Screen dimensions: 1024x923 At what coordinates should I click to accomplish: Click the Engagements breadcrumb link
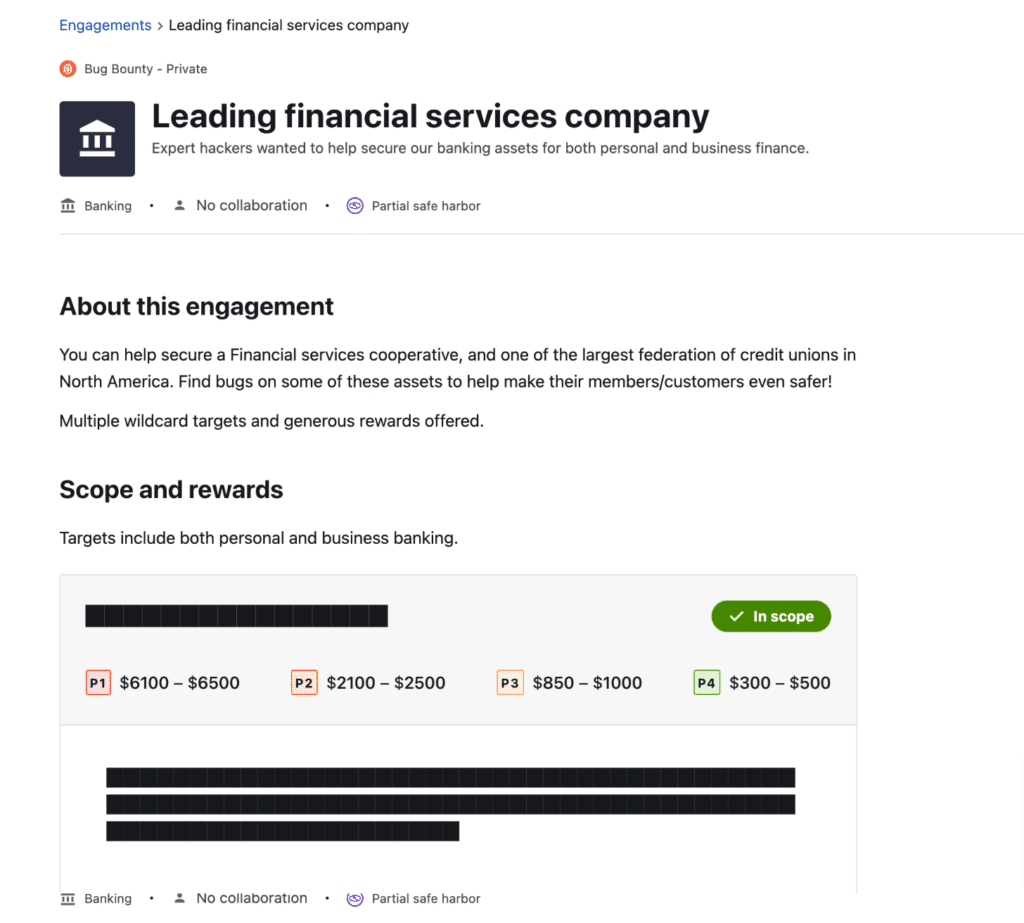click(x=105, y=25)
